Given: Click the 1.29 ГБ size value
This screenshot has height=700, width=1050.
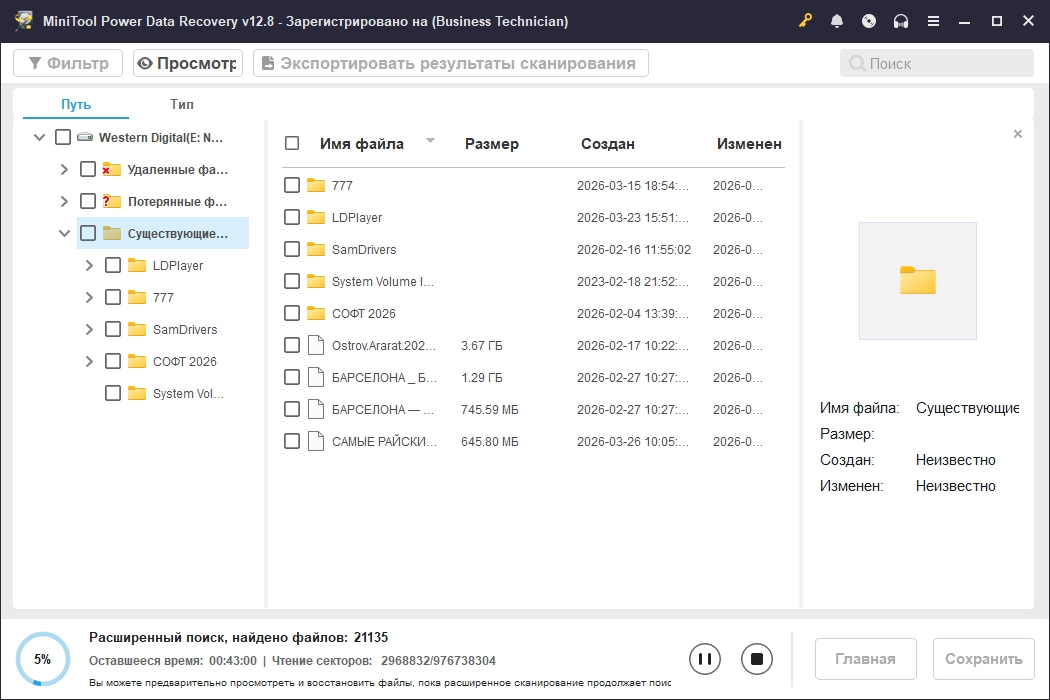Looking at the screenshot, I should tap(481, 378).
